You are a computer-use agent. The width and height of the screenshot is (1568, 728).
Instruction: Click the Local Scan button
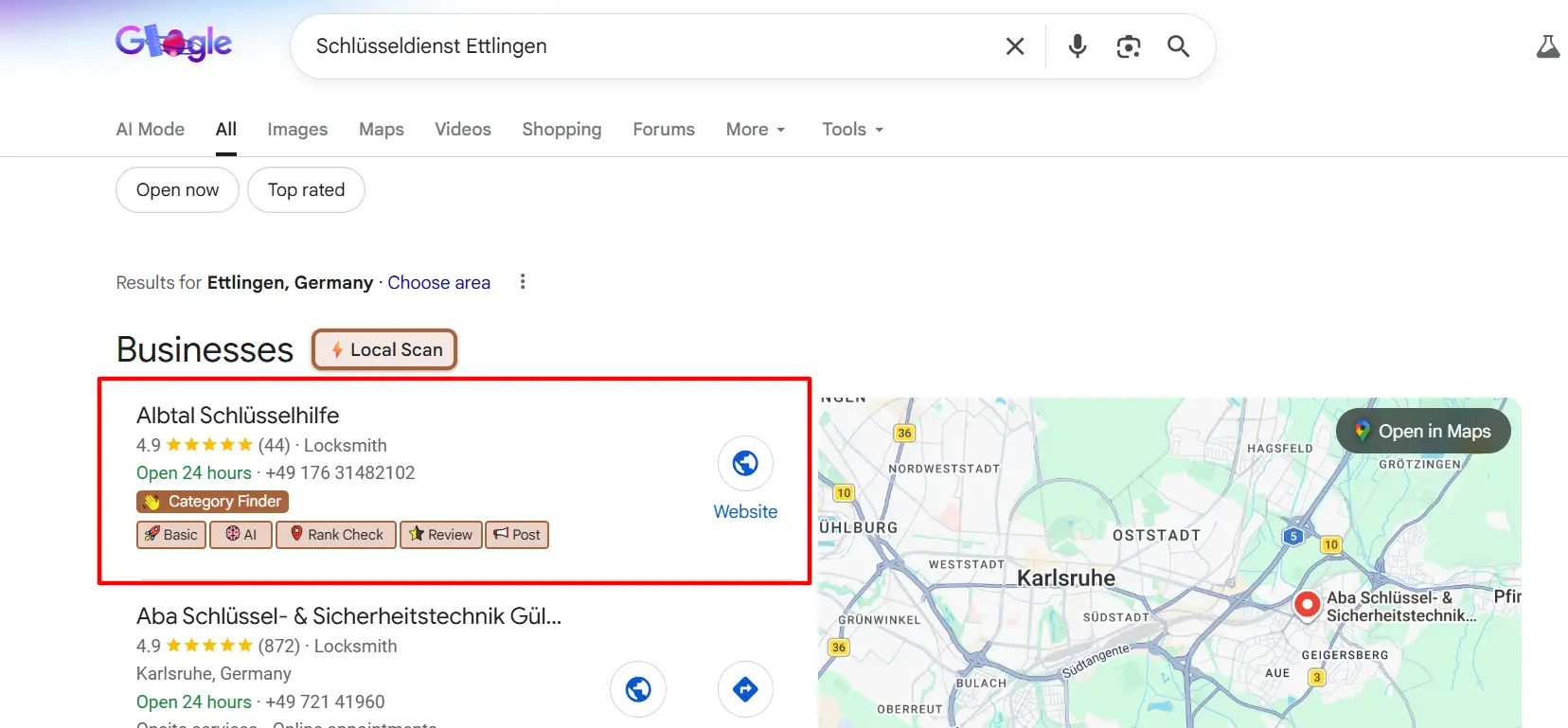(385, 349)
